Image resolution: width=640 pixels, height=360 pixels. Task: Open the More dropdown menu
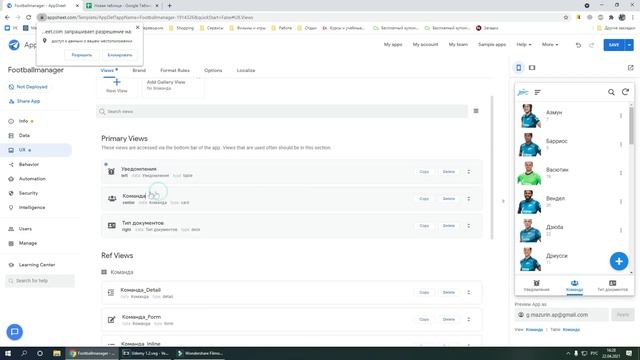click(x=549, y=44)
